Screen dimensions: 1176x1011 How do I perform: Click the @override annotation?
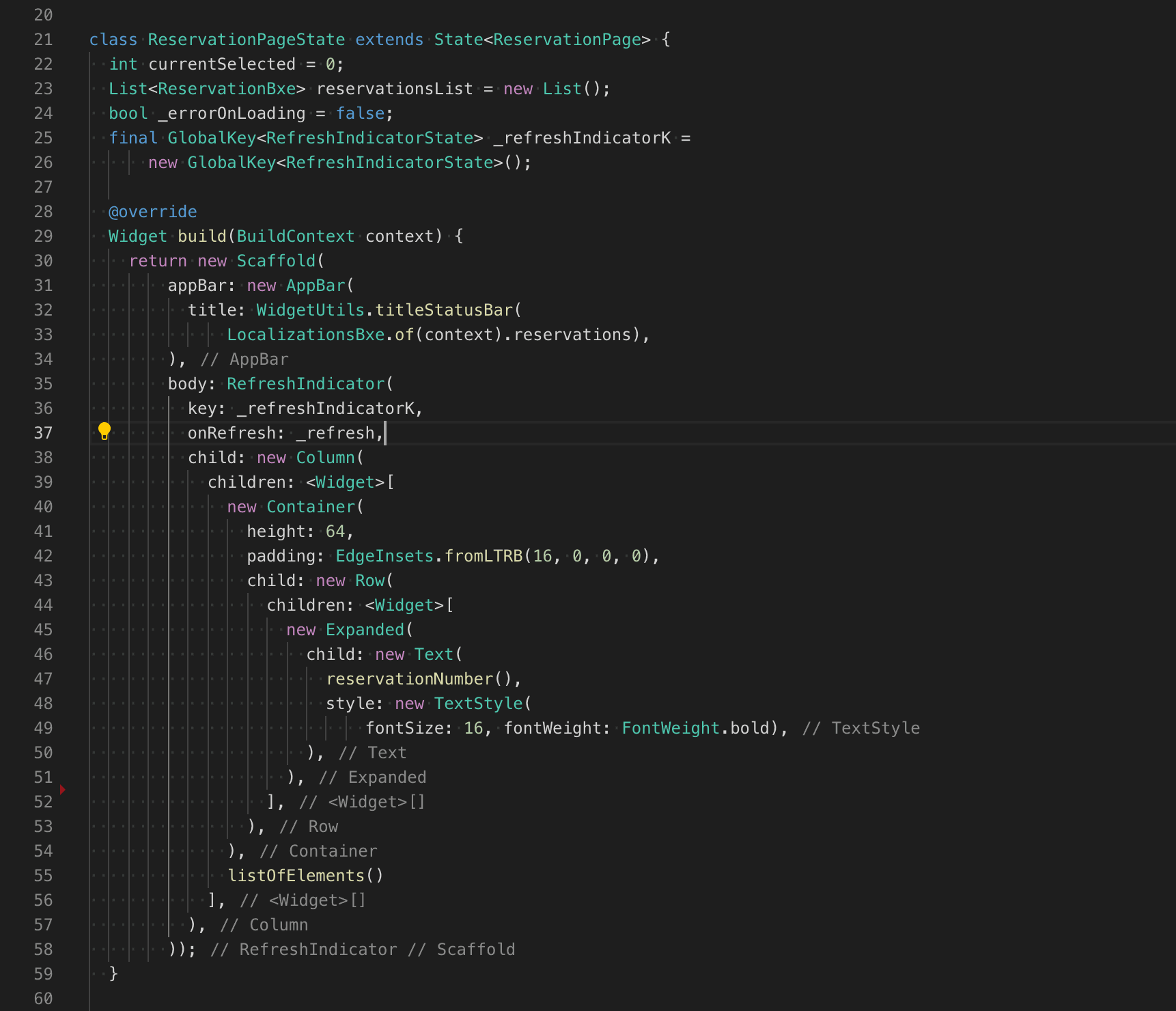[152, 211]
